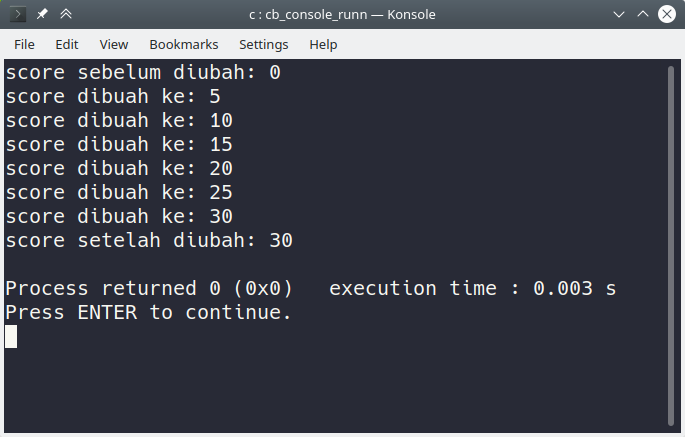Open the Help menu

click(323, 45)
